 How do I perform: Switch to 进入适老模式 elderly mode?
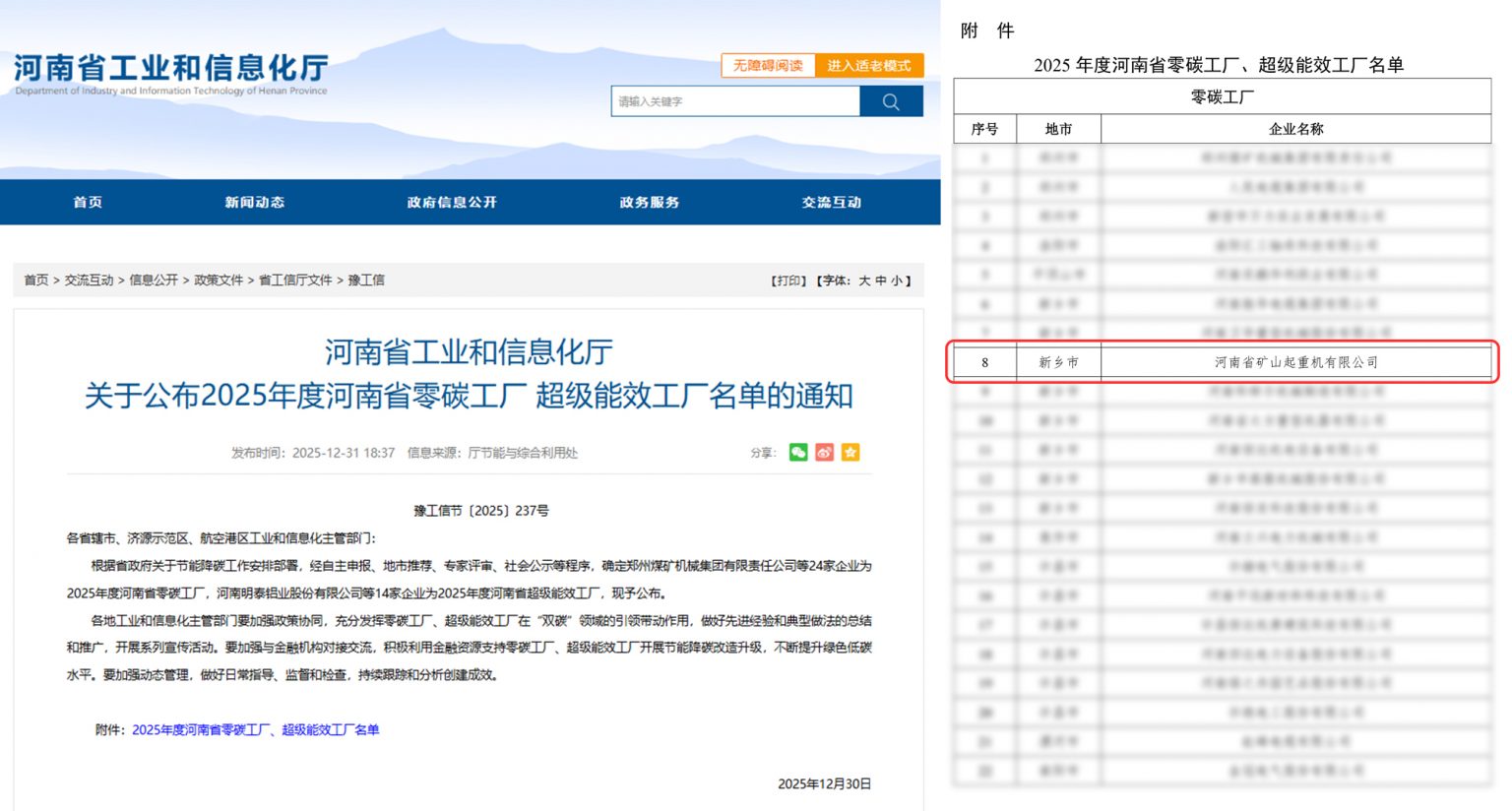[x=869, y=66]
